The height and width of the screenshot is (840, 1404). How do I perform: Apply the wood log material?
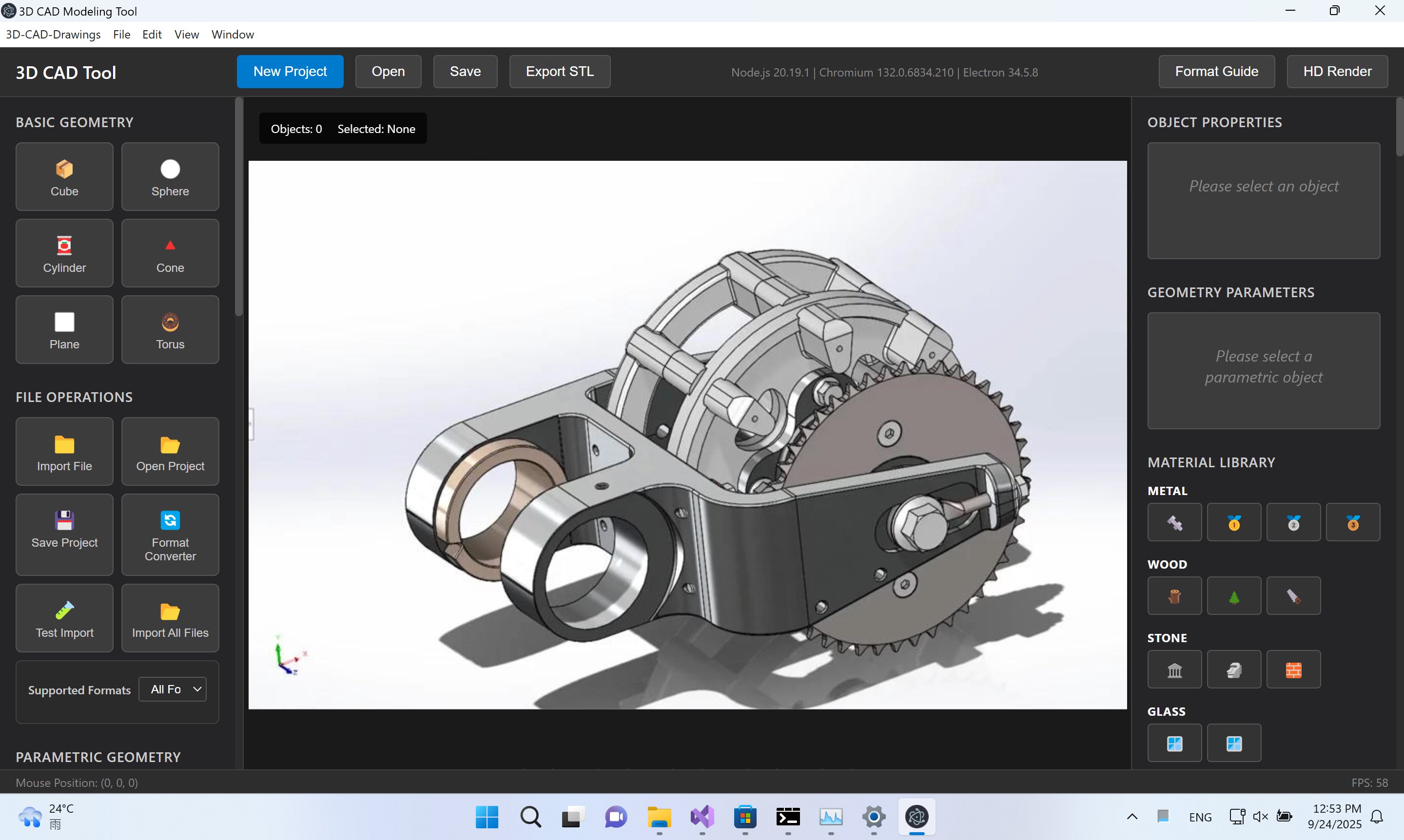(1174, 595)
